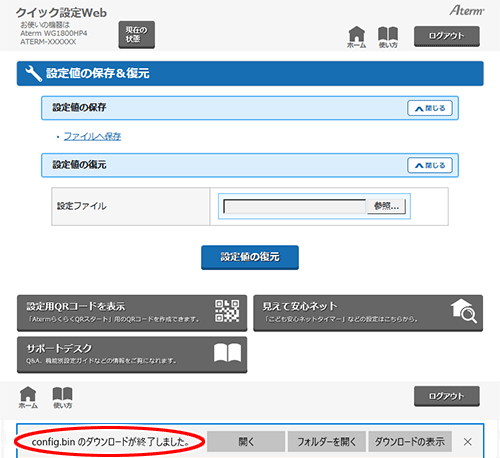Open the 現在の状態 button
500x458 pixels.
point(137,35)
